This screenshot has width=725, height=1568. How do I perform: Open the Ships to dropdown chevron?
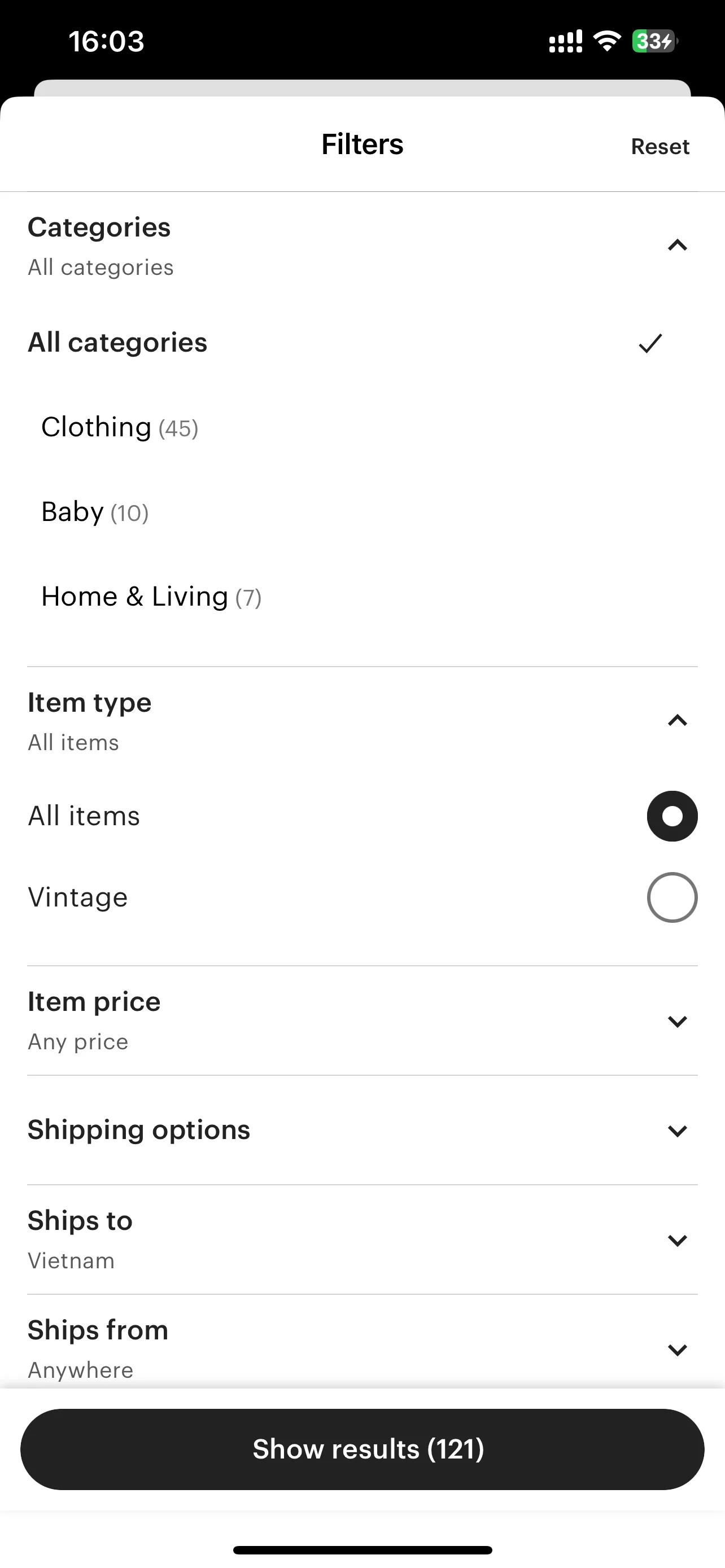point(677,1240)
